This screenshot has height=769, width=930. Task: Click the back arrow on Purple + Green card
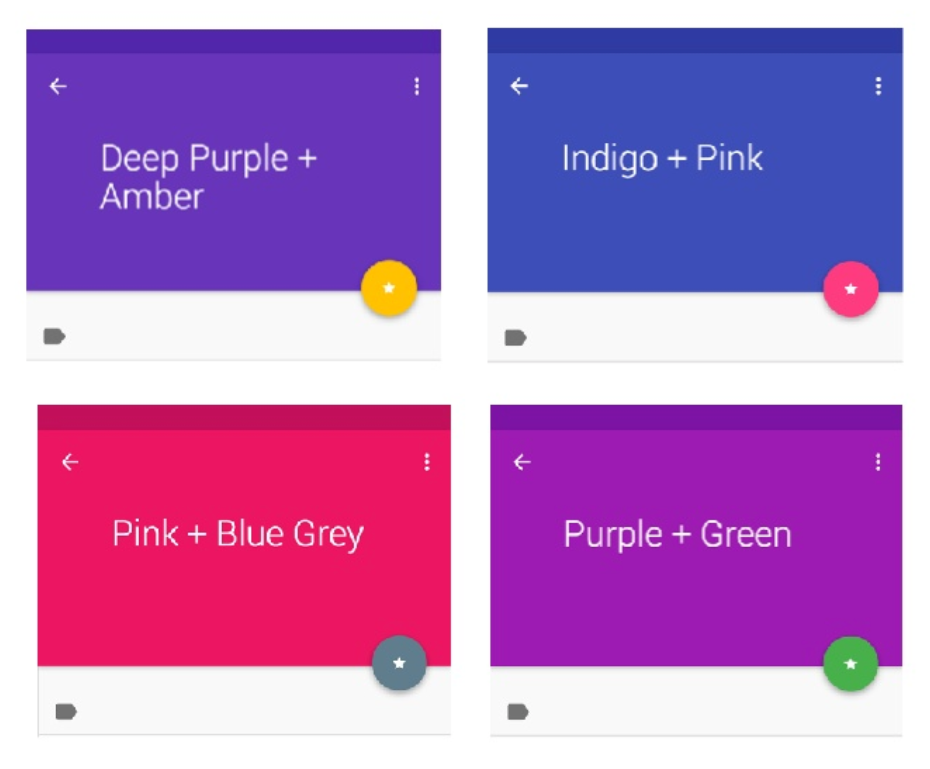coord(521,461)
